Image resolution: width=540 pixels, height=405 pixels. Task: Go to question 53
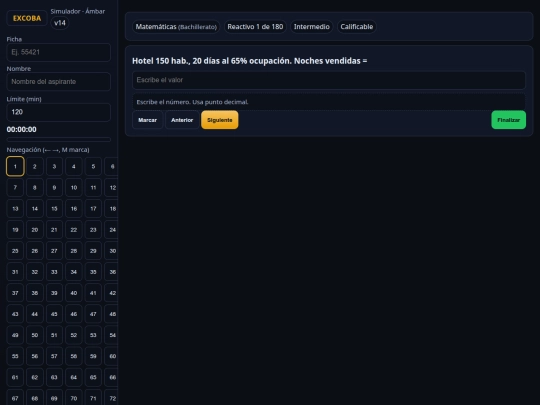[93, 335]
